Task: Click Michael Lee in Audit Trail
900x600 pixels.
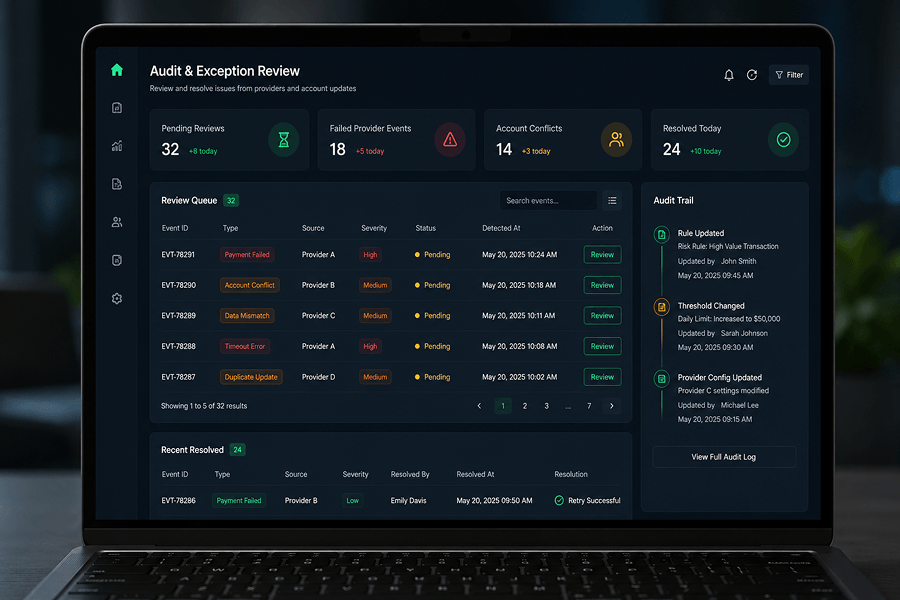Action: (740, 405)
